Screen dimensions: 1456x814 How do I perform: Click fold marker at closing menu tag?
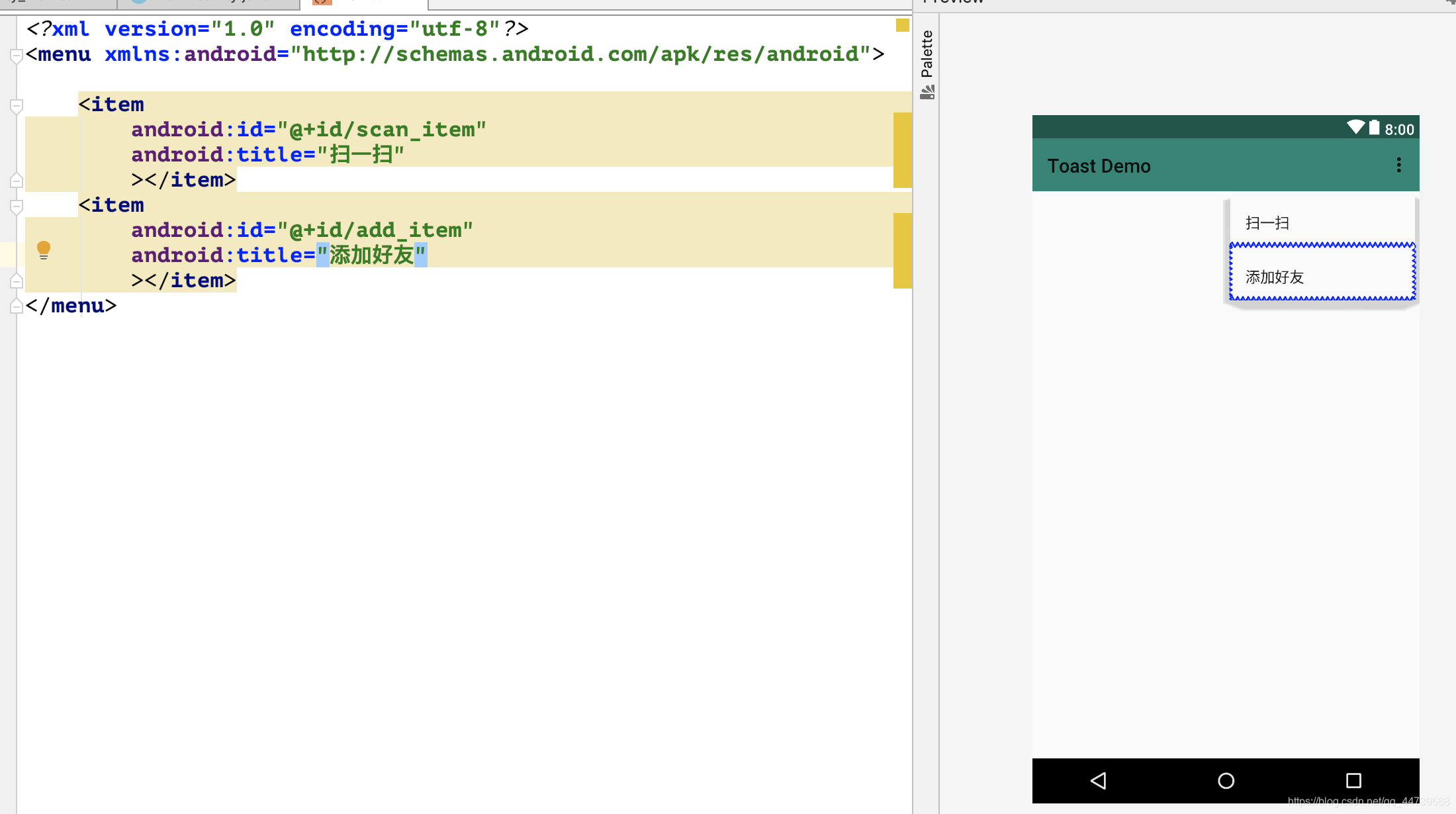pyautogui.click(x=17, y=306)
